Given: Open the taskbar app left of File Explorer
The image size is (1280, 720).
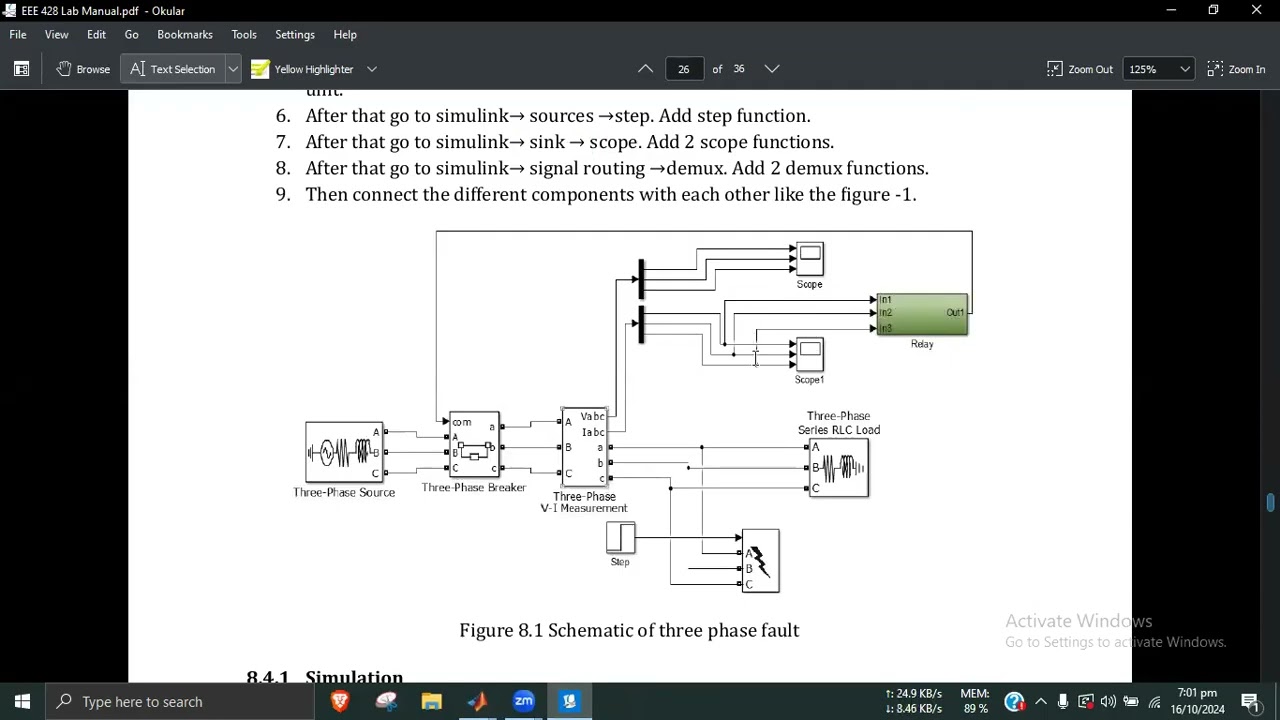Looking at the screenshot, I should click(x=386, y=702).
